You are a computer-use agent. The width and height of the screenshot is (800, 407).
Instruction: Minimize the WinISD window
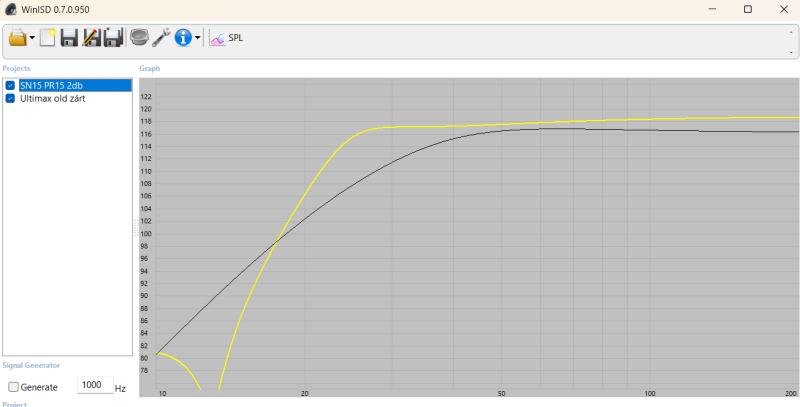[712, 9]
